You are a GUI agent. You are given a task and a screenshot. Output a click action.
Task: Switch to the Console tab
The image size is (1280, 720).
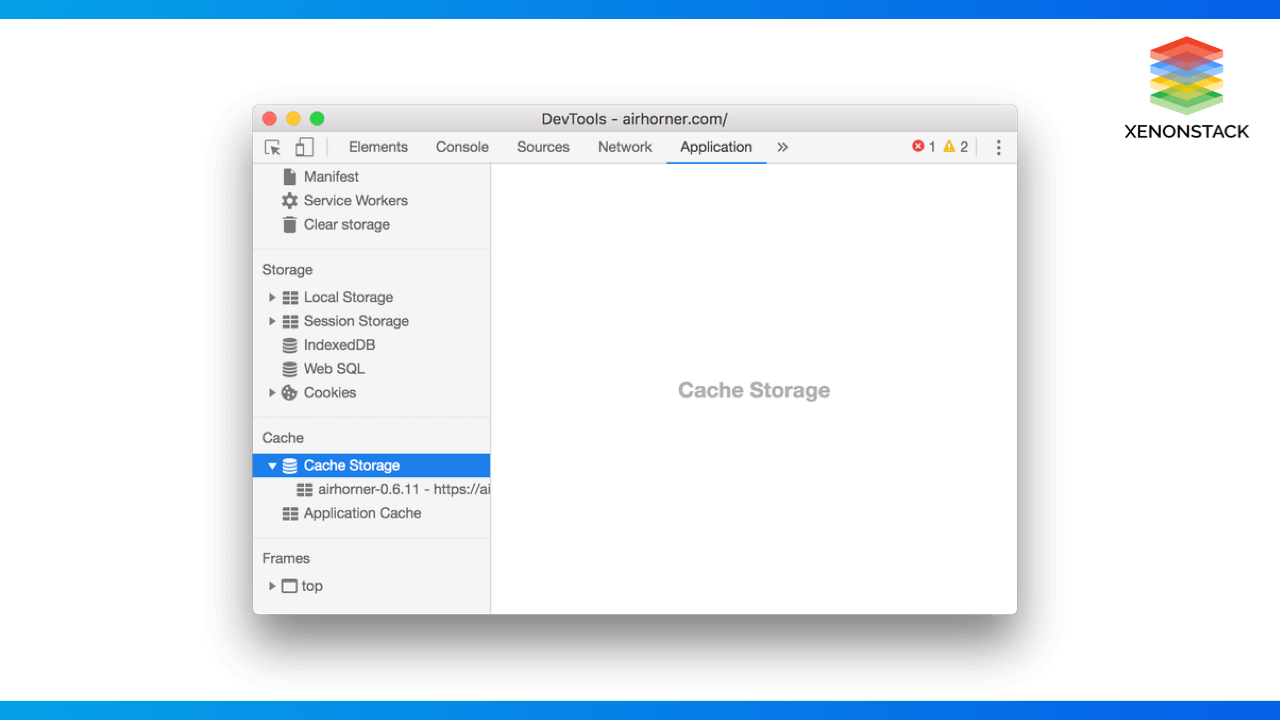(x=461, y=146)
